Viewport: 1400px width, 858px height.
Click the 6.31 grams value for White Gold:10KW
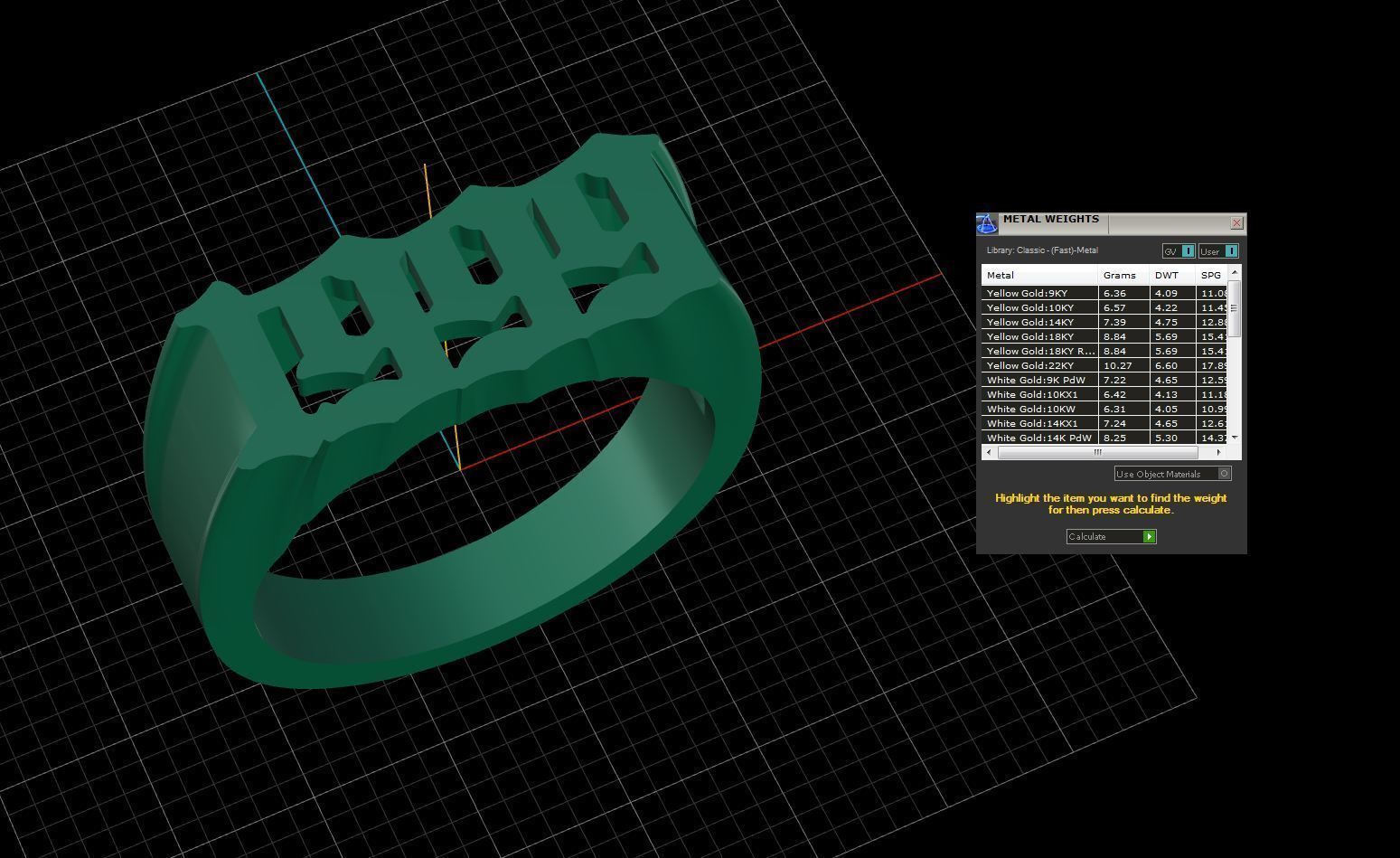1114,409
